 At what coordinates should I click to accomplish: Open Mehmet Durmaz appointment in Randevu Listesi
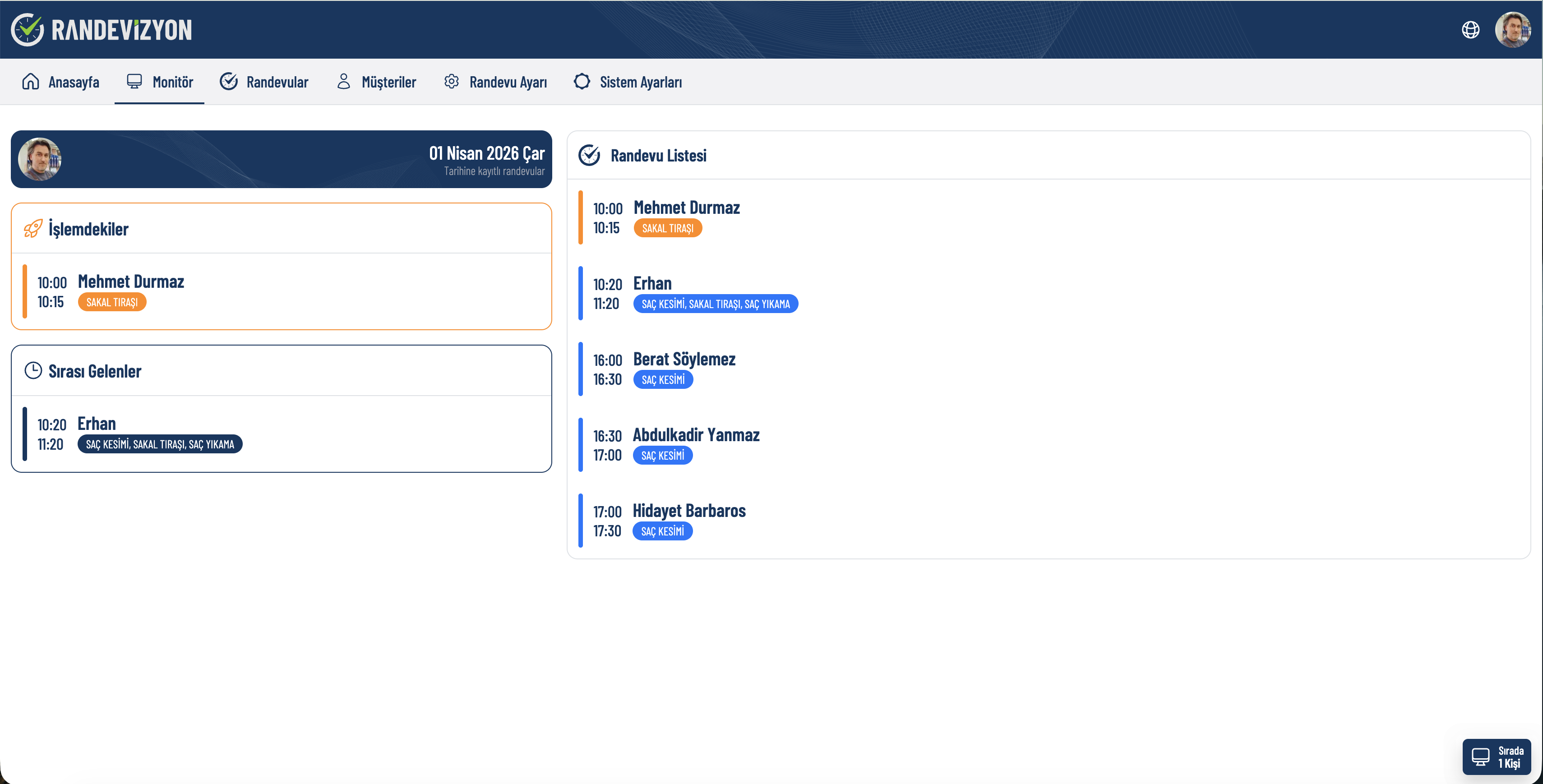tap(686, 208)
